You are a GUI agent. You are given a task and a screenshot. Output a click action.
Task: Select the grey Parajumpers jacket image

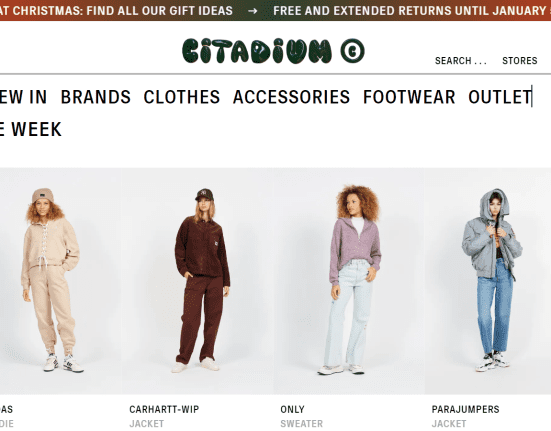(488, 281)
